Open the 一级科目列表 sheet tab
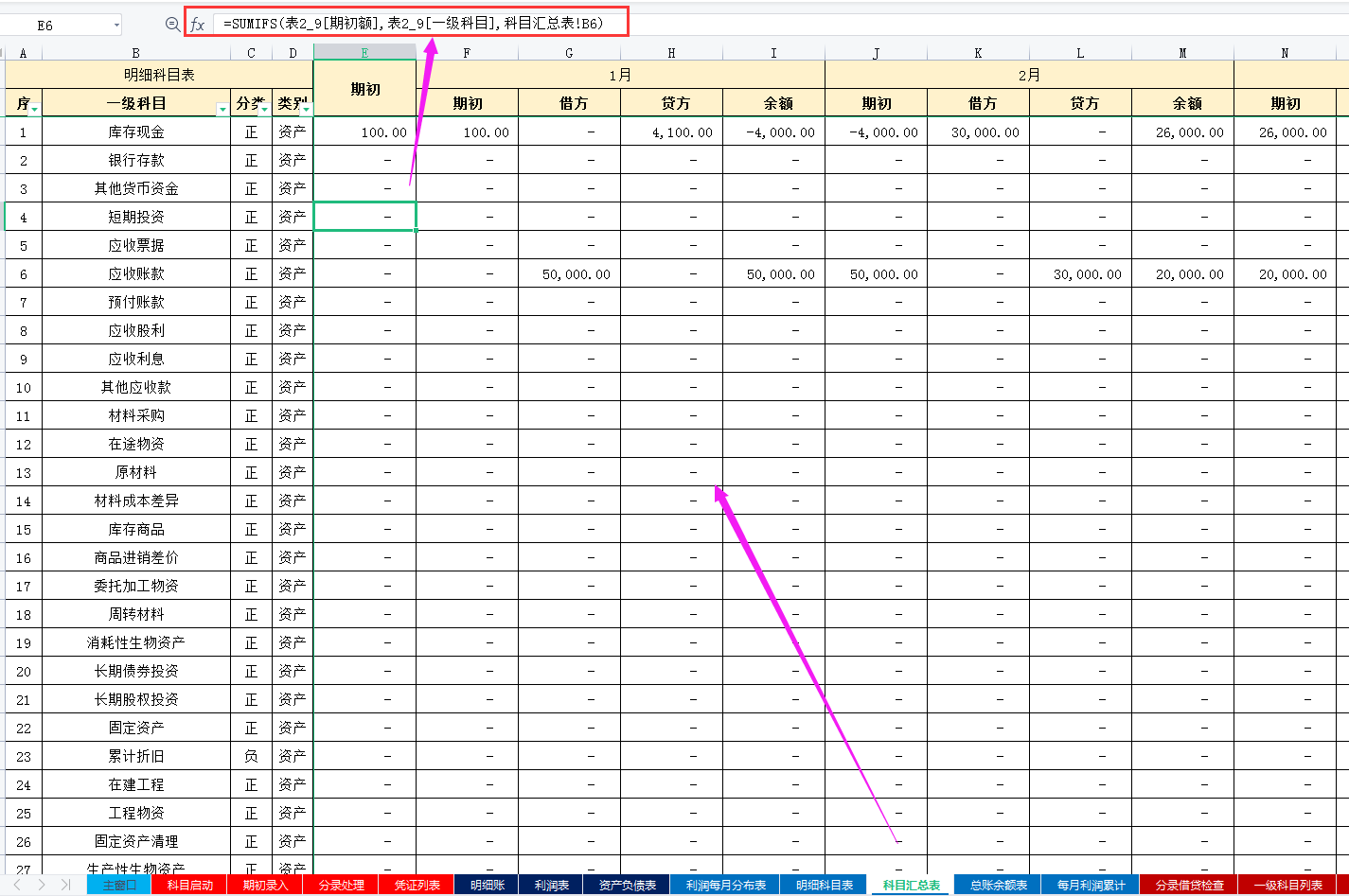 [x=1287, y=886]
